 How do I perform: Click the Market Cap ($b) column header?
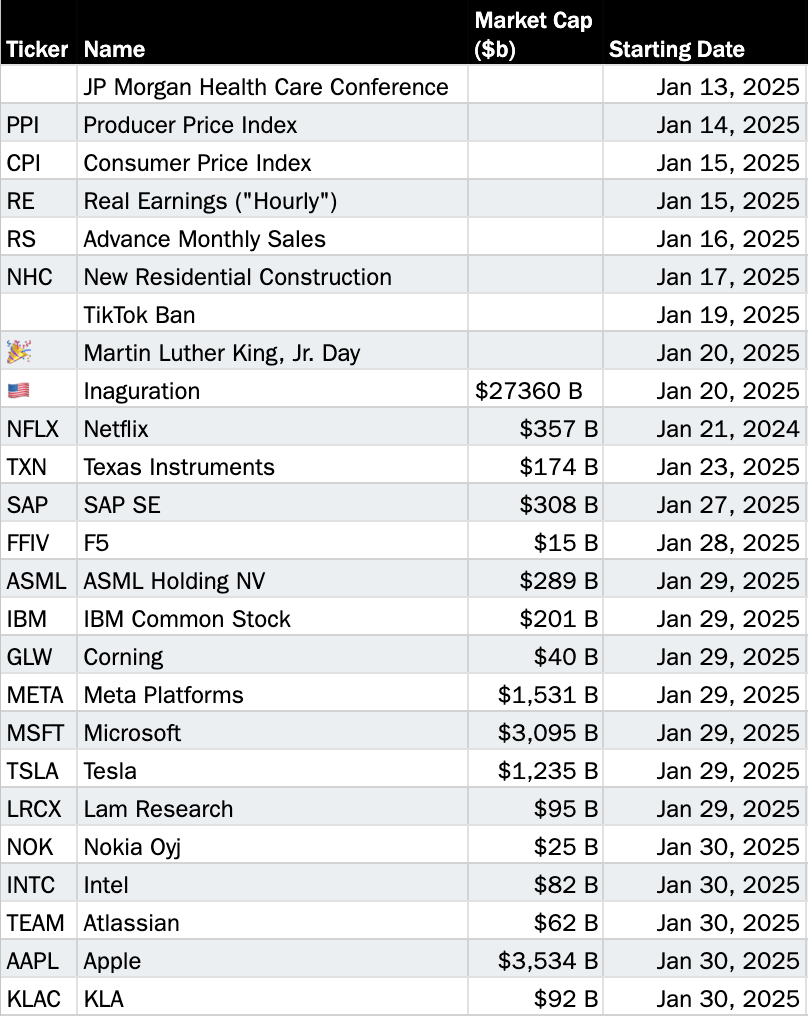pos(533,35)
